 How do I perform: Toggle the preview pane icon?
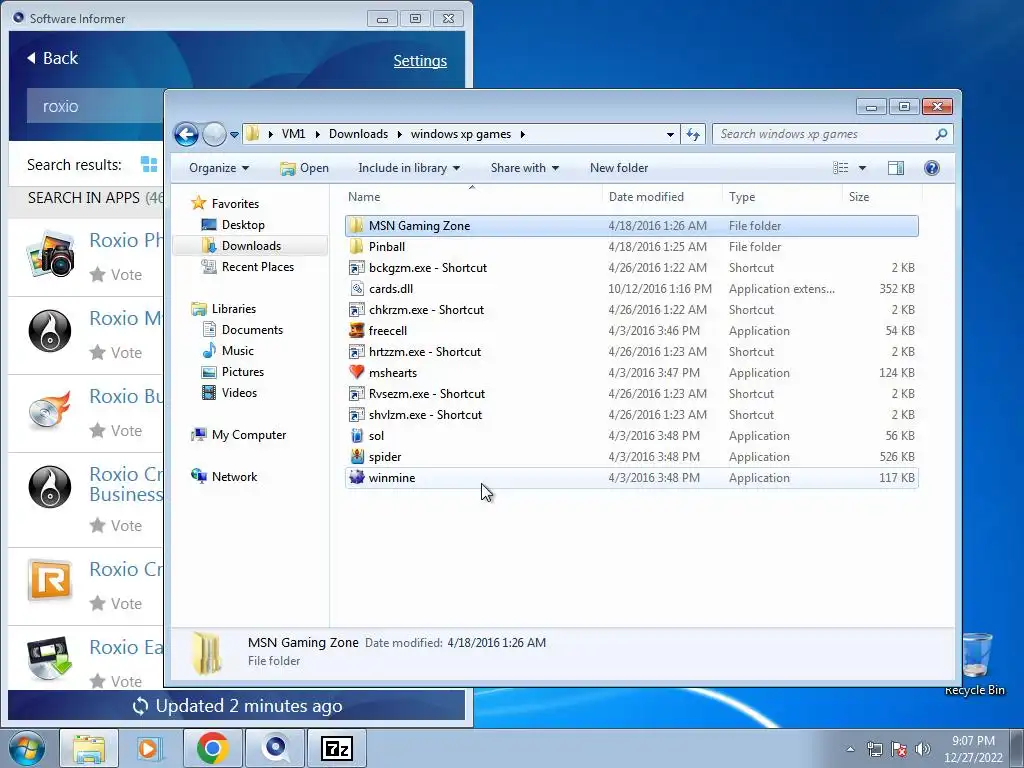pos(896,168)
